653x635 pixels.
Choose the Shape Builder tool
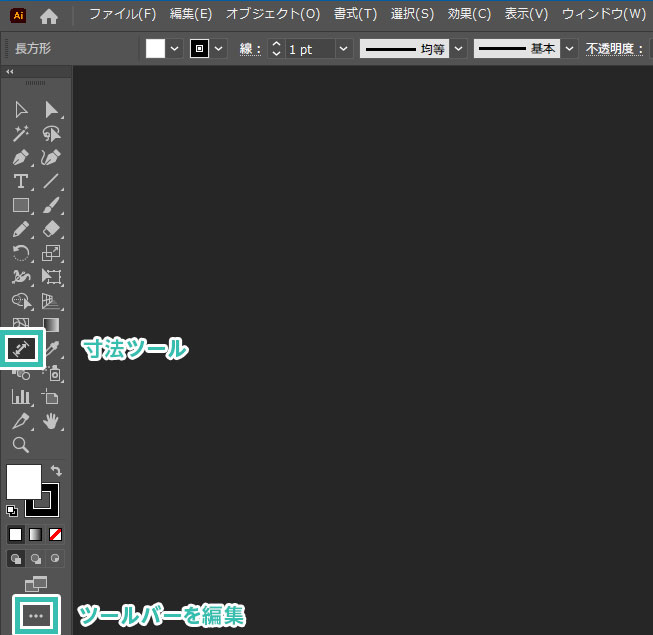pos(21,301)
